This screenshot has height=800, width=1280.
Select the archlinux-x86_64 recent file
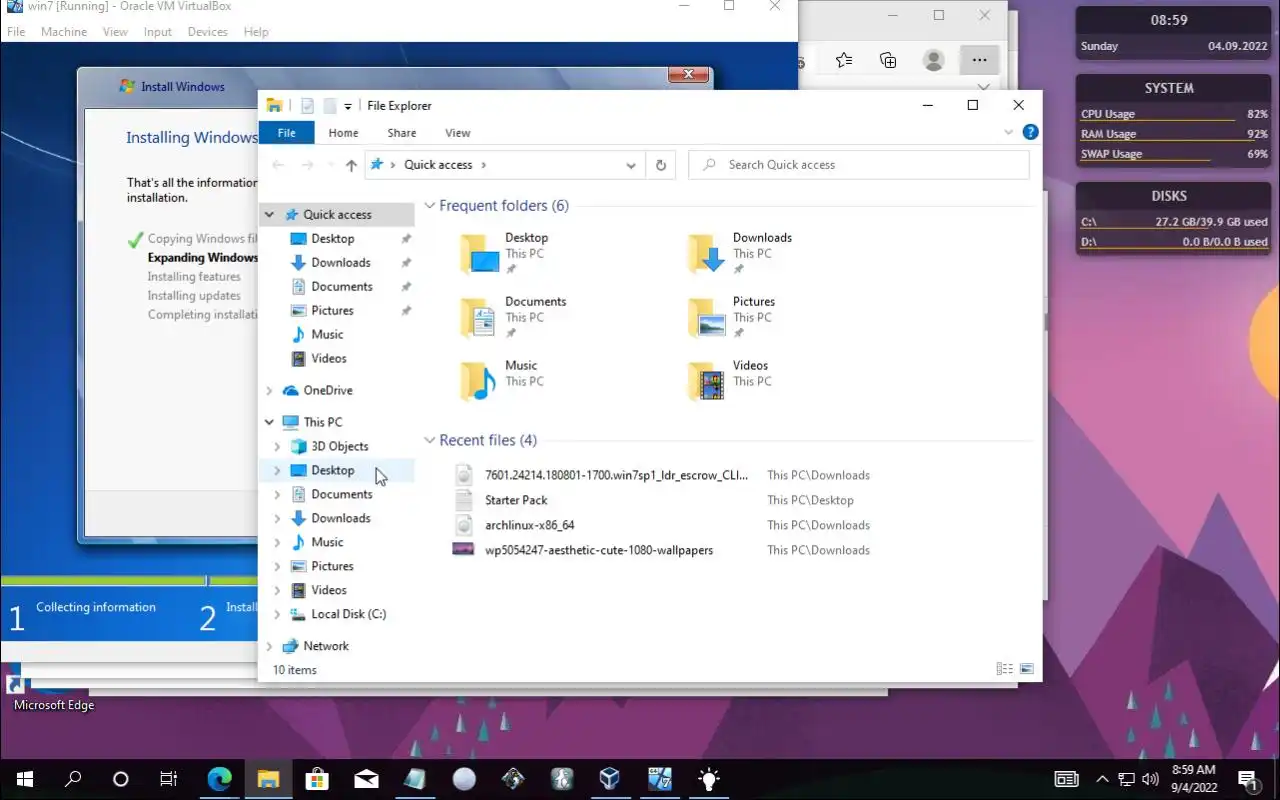pyautogui.click(x=529, y=526)
